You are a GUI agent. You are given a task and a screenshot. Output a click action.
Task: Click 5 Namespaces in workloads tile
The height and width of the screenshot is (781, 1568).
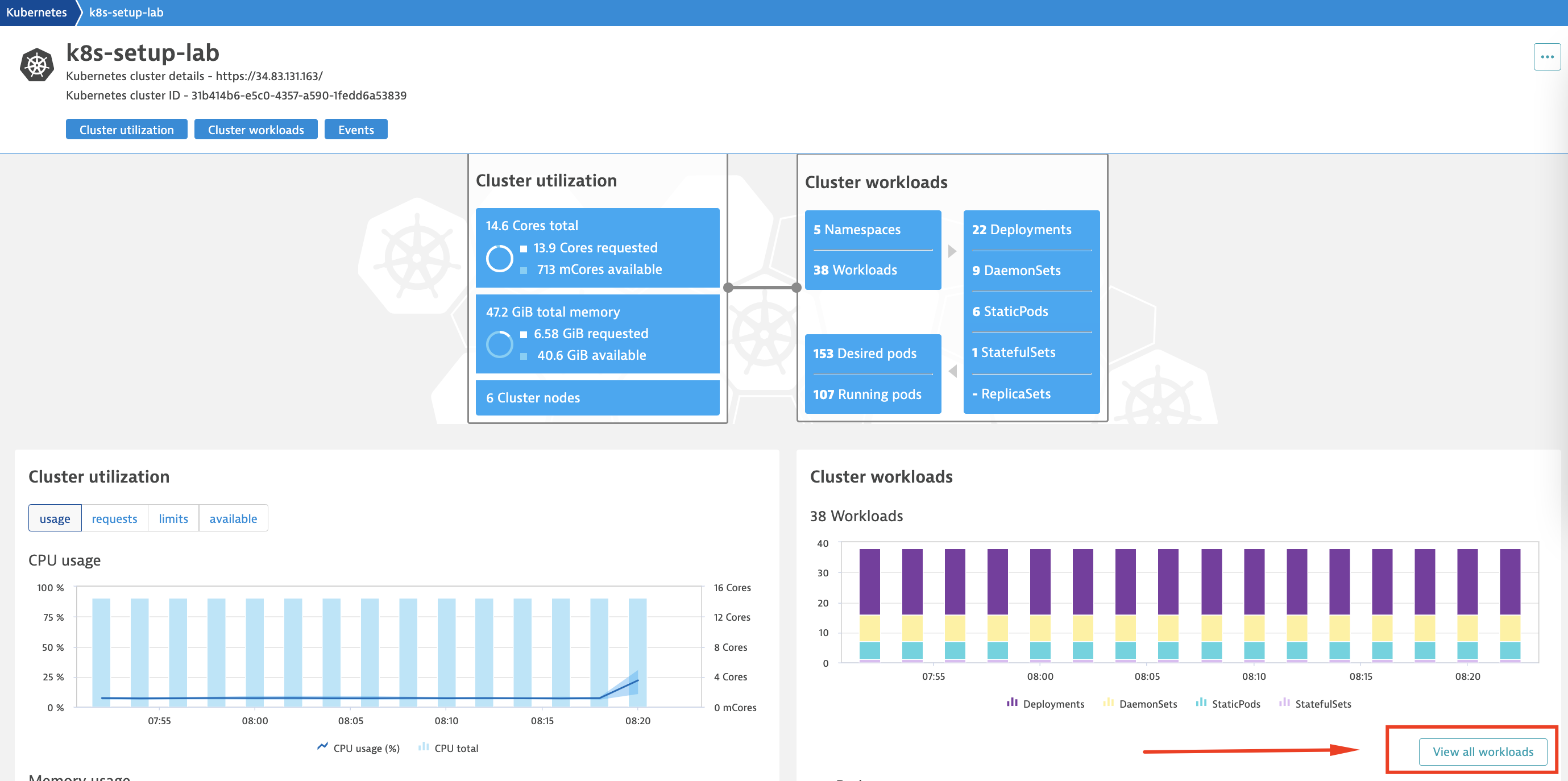point(857,230)
